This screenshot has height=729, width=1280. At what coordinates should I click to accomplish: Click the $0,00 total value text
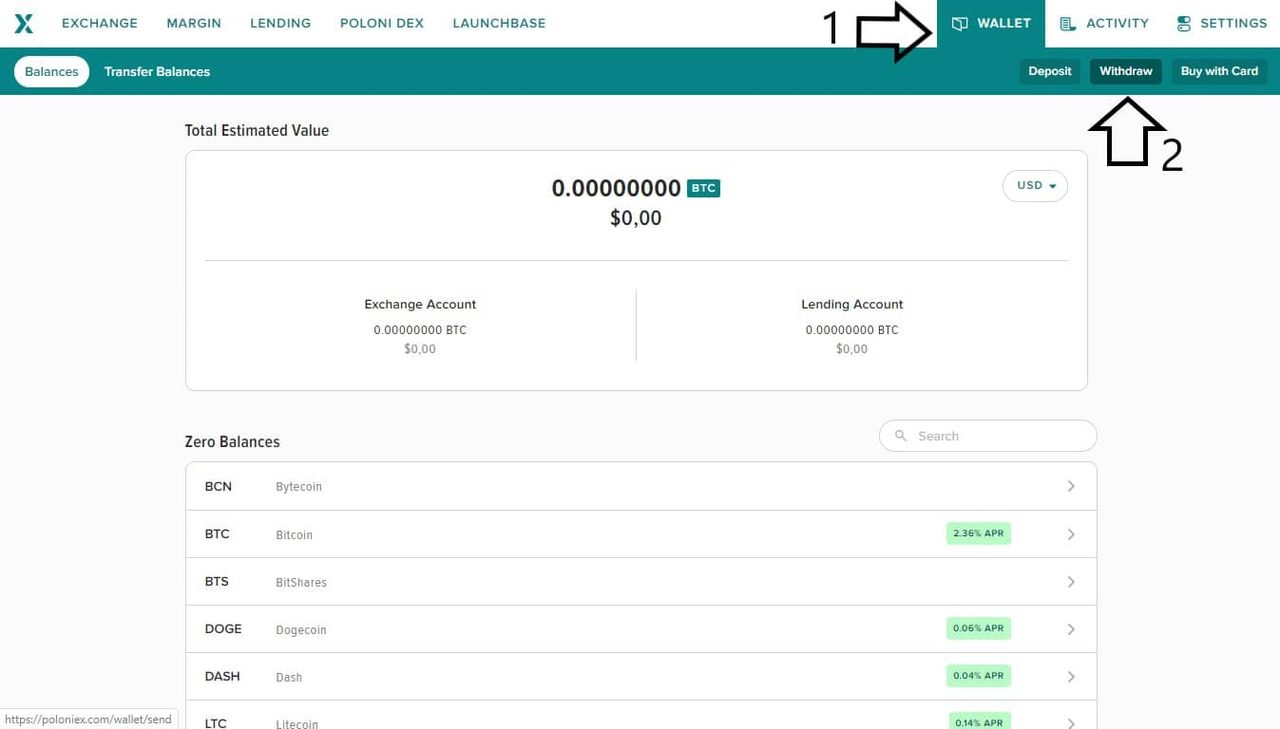tap(636, 217)
